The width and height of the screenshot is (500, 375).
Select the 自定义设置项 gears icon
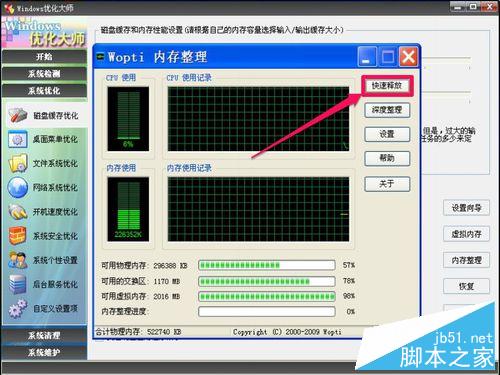pyautogui.click(x=17, y=308)
